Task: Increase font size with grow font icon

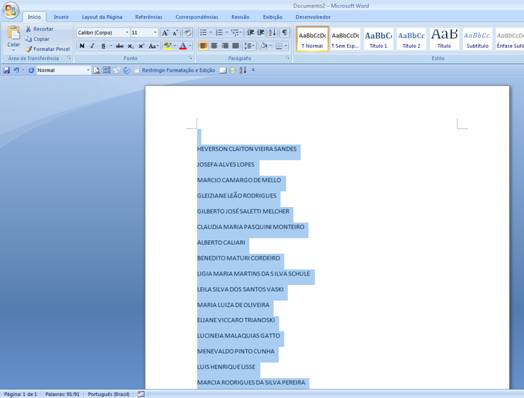Action: pyautogui.click(x=165, y=33)
